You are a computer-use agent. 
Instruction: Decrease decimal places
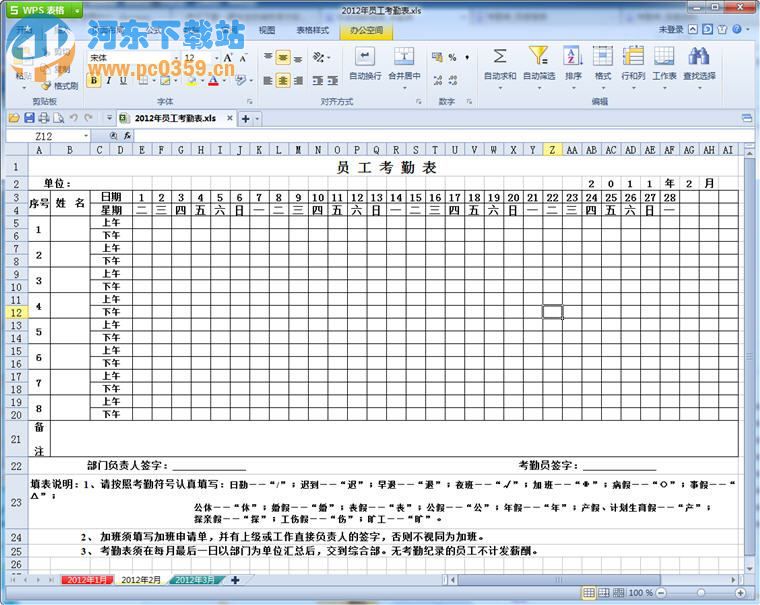(453, 80)
